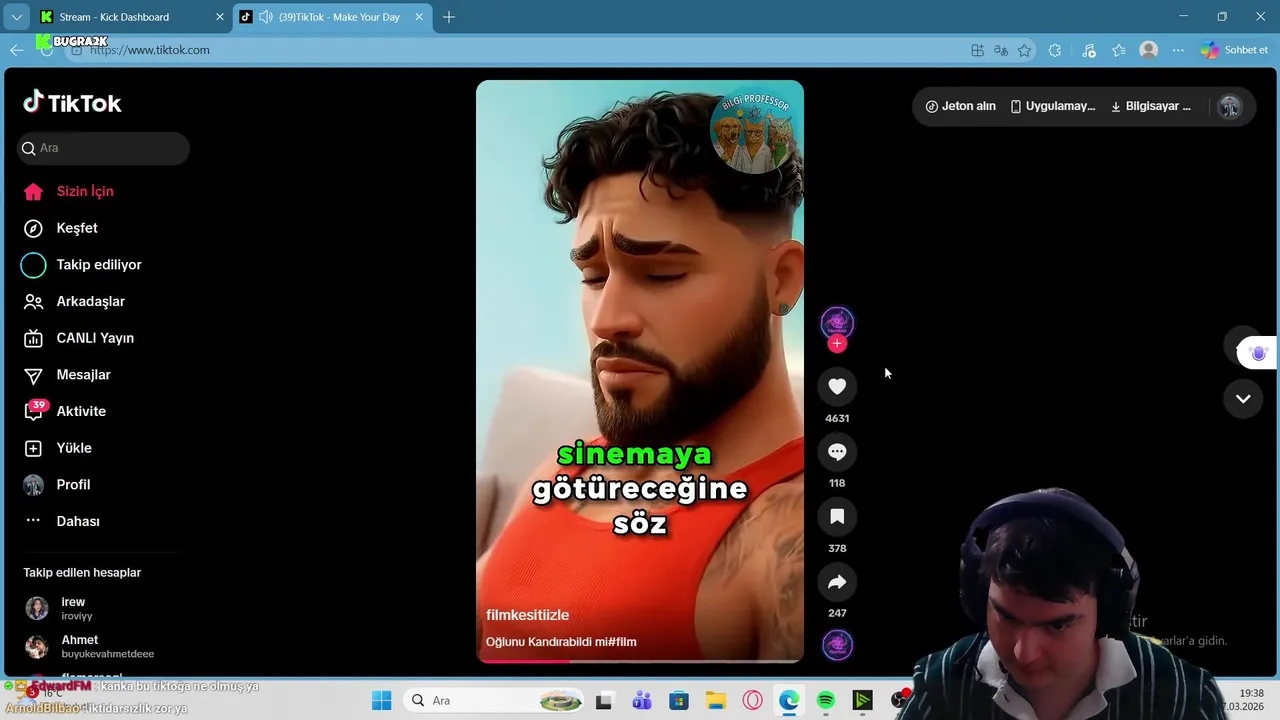Open Opera browser from taskbar
Screen dimensions: 1280x720
pyautogui.click(x=752, y=700)
